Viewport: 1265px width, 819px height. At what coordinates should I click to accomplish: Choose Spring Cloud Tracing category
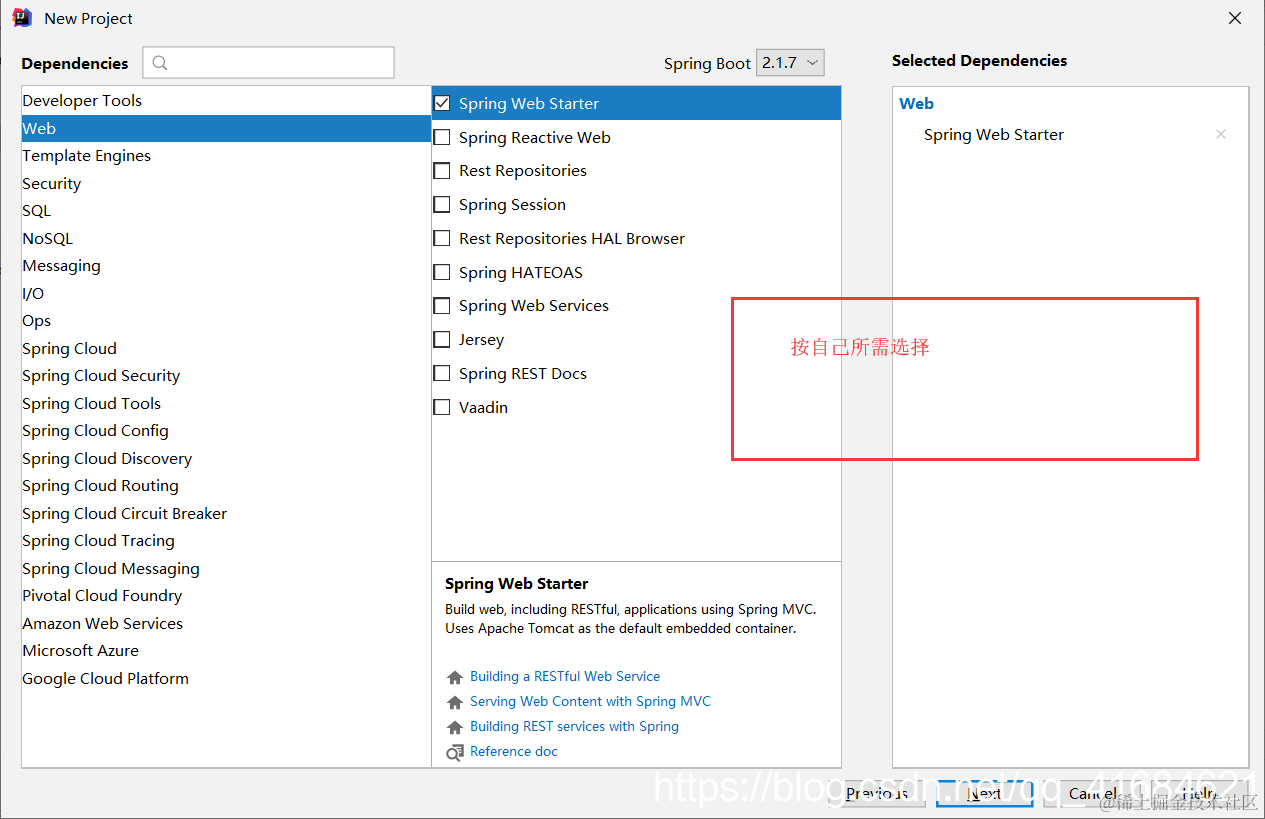[x=226, y=541]
